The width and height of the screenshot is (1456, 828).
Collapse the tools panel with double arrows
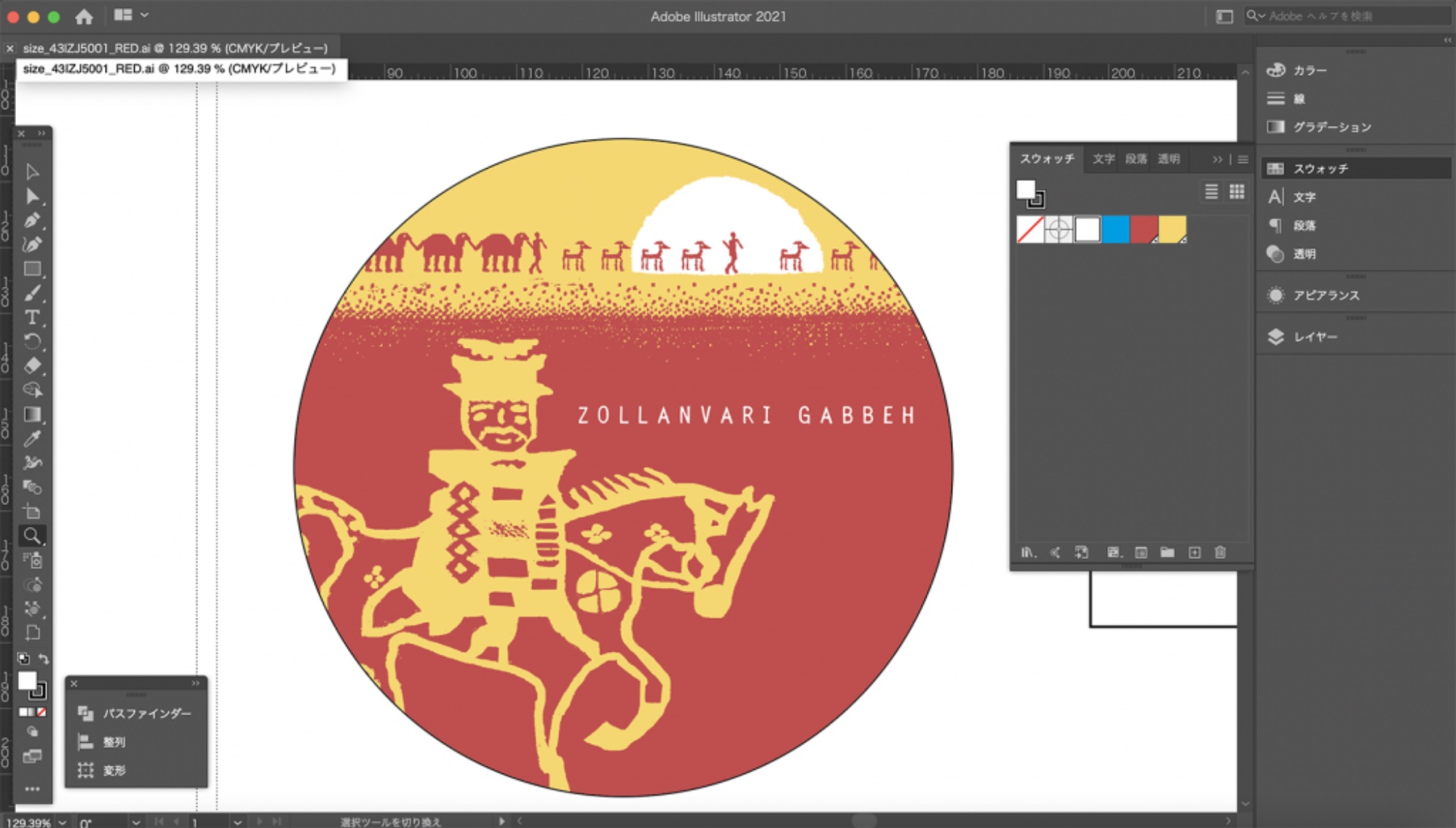coord(42,134)
